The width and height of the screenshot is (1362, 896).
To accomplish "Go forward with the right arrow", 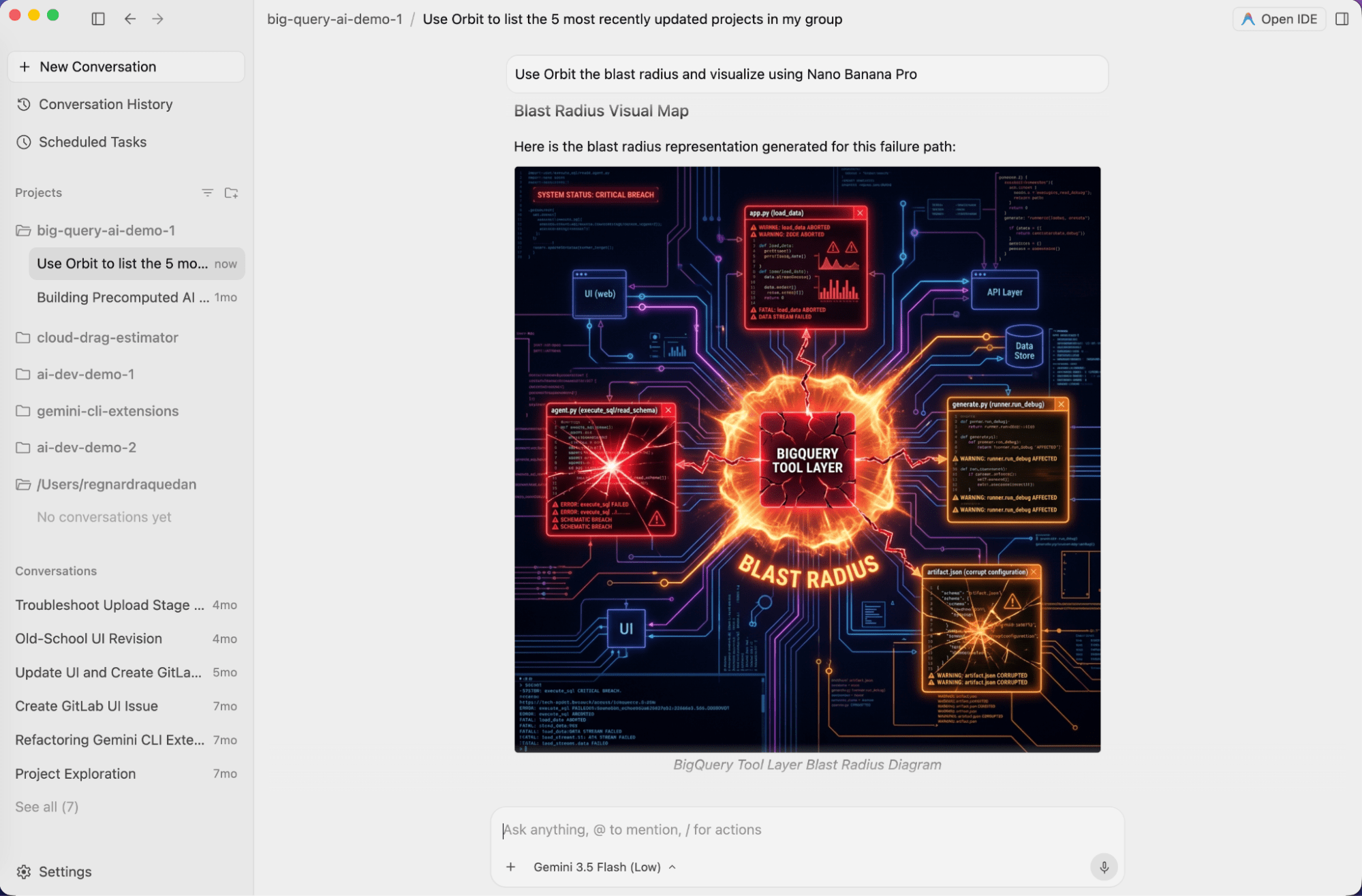I will pyautogui.click(x=158, y=18).
